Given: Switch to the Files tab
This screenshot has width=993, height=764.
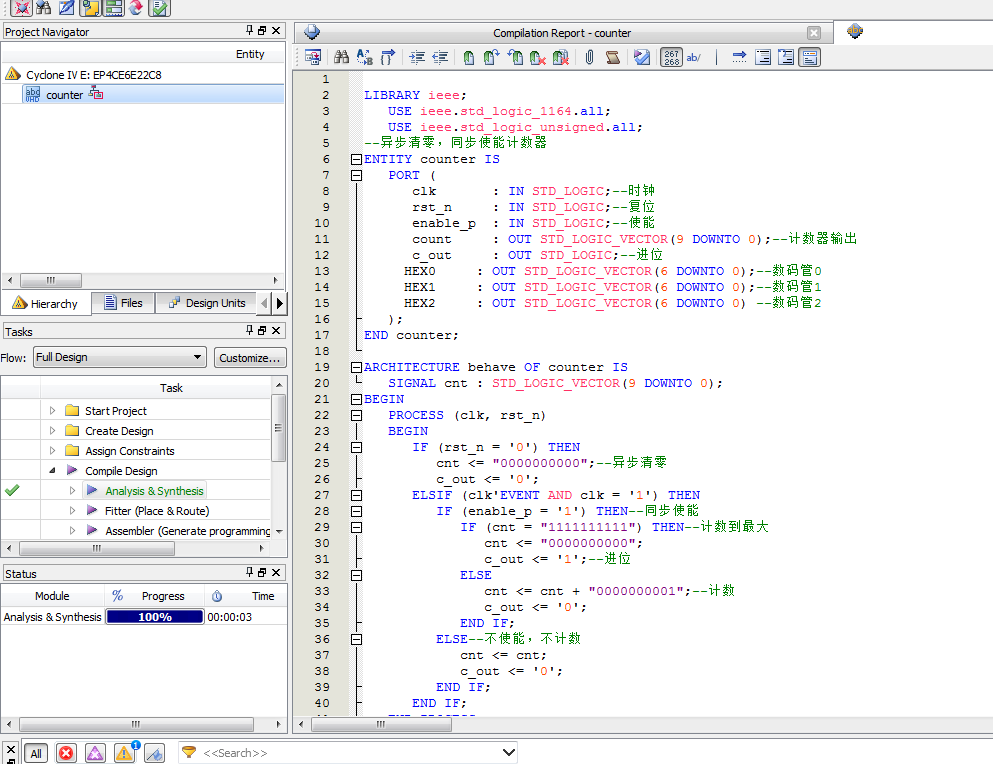Looking at the screenshot, I should click(x=121, y=303).
